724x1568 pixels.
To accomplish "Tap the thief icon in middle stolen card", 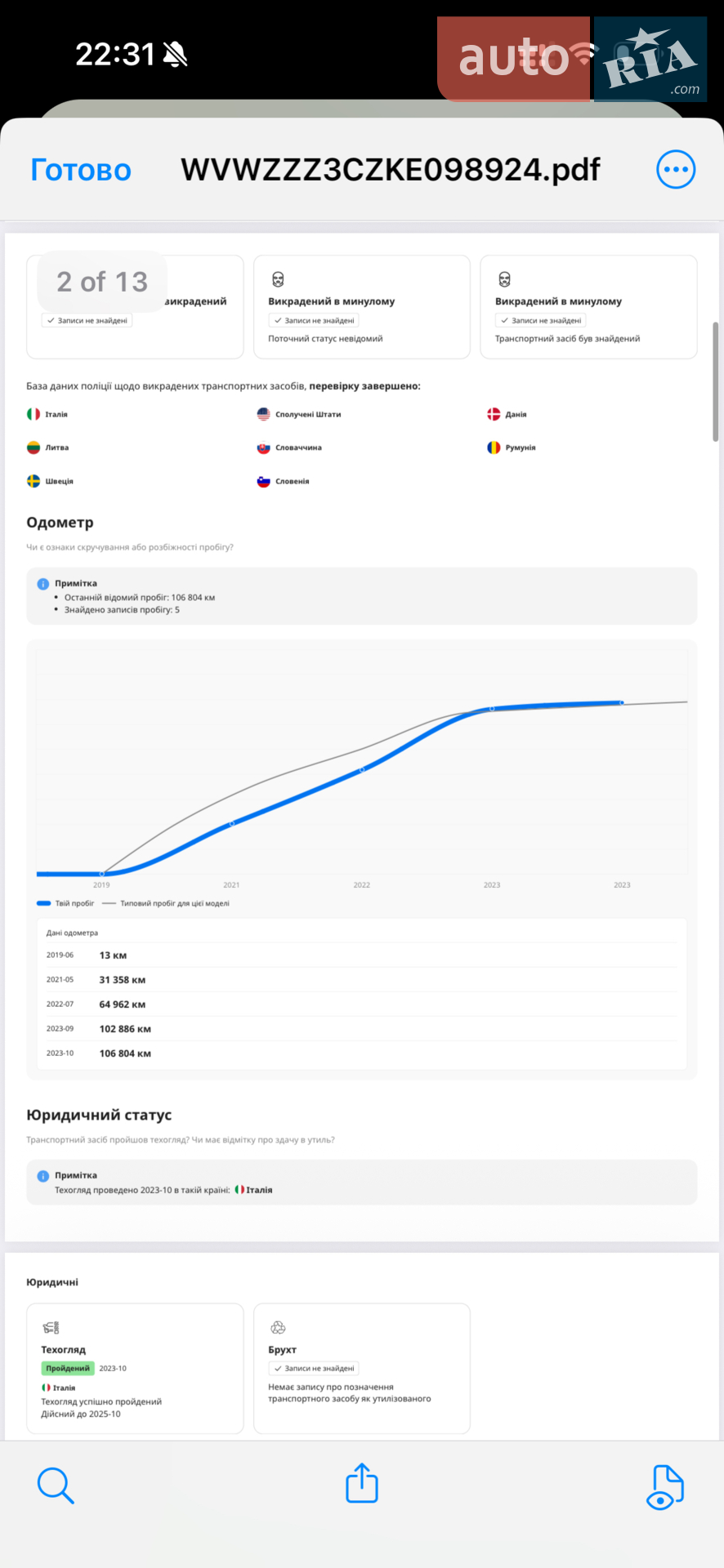I will pyautogui.click(x=278, y=280).
